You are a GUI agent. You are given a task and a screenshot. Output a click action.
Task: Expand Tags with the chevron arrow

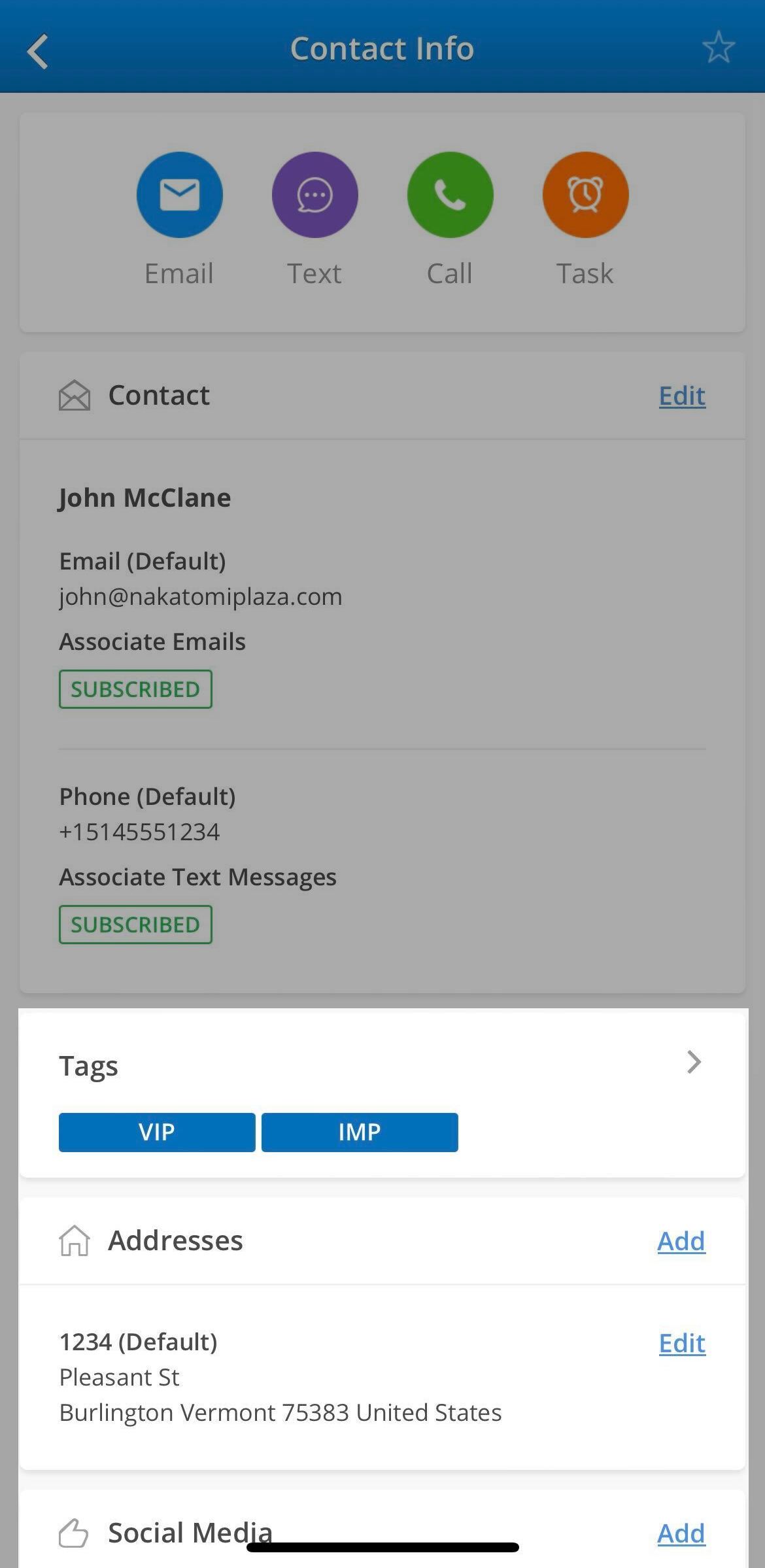(x=694, y=1063)
